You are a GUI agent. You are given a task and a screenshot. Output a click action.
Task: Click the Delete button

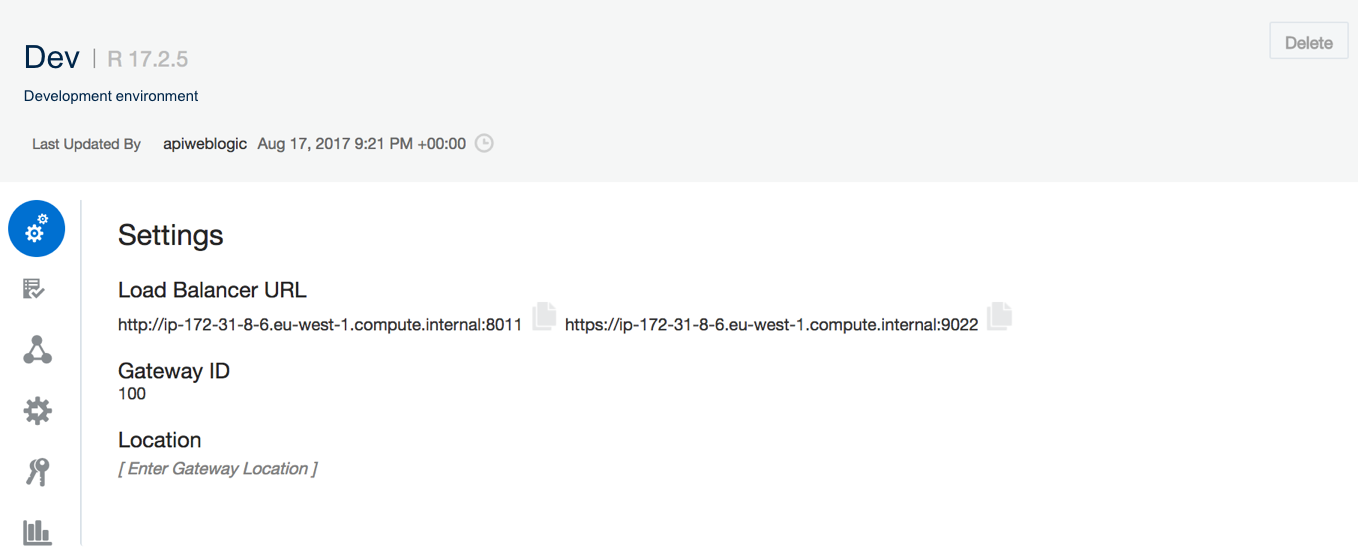pyautogui.click(x=1308, y=42)
